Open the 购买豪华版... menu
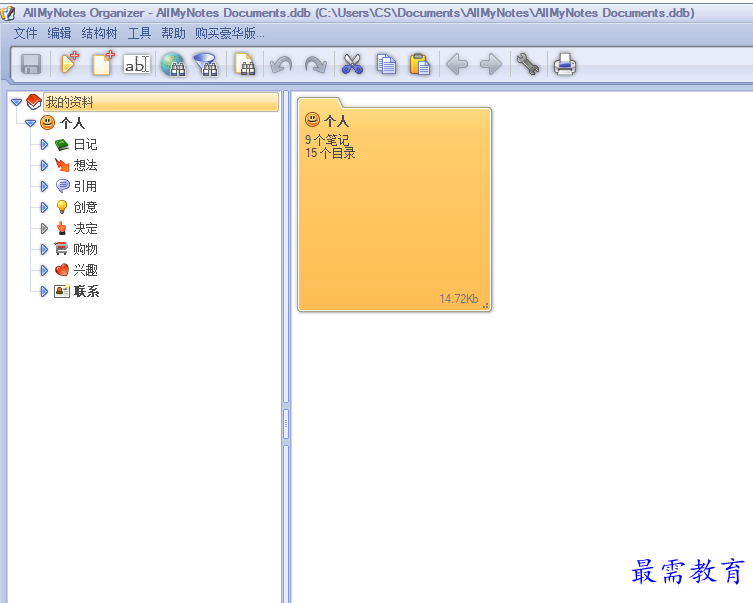 tap(230, 33)
